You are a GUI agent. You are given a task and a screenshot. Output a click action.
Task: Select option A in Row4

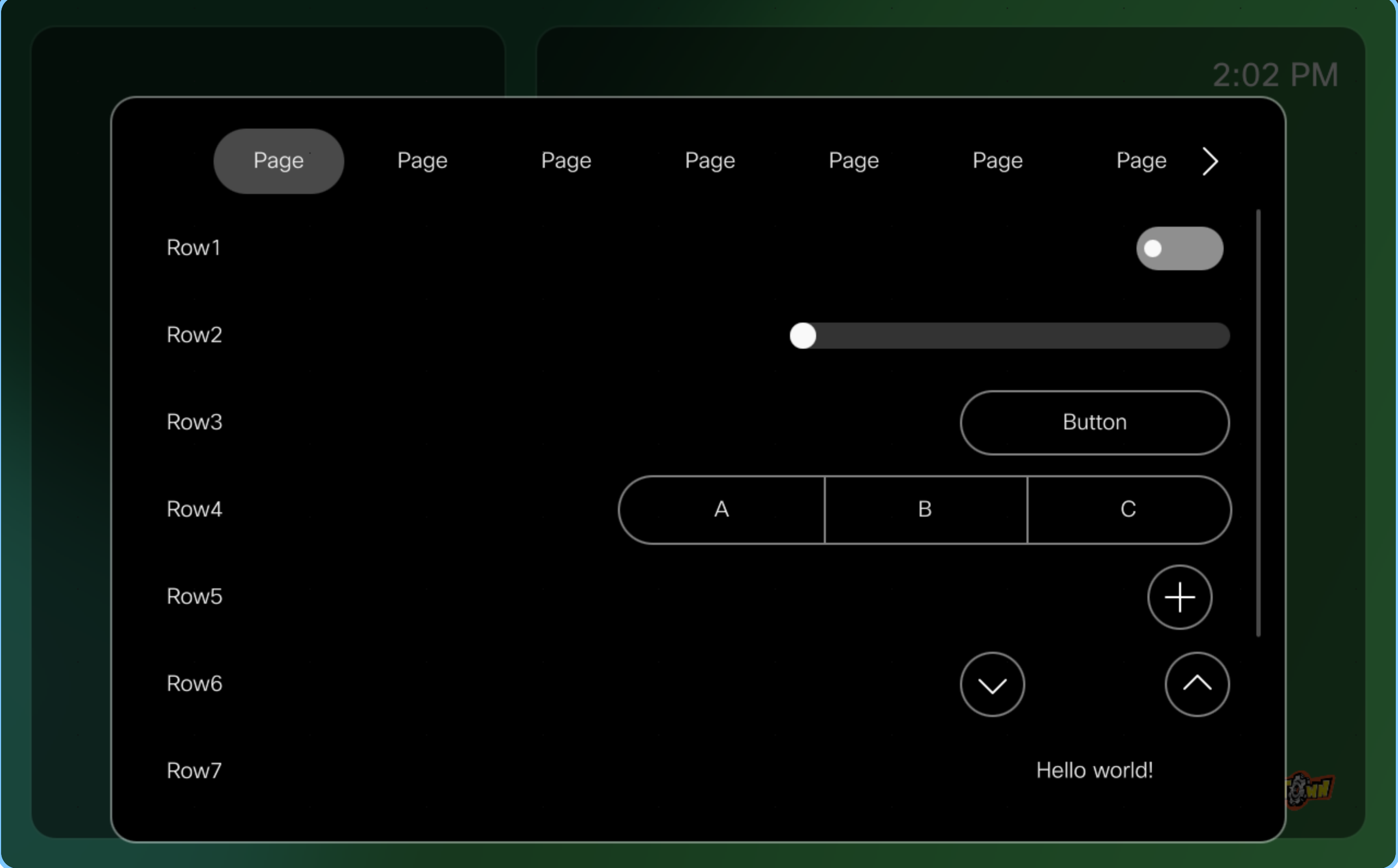click(x=721, y=510)
